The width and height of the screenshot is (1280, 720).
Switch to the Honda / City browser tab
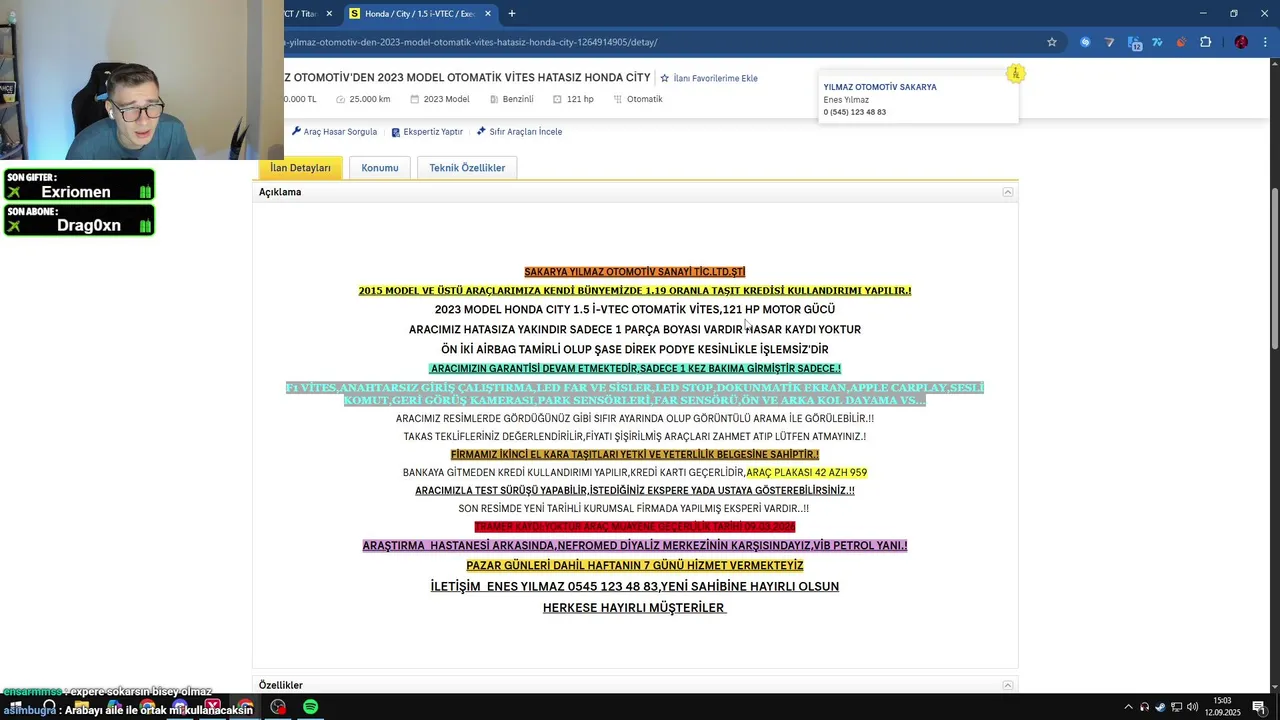coord(420,14)
